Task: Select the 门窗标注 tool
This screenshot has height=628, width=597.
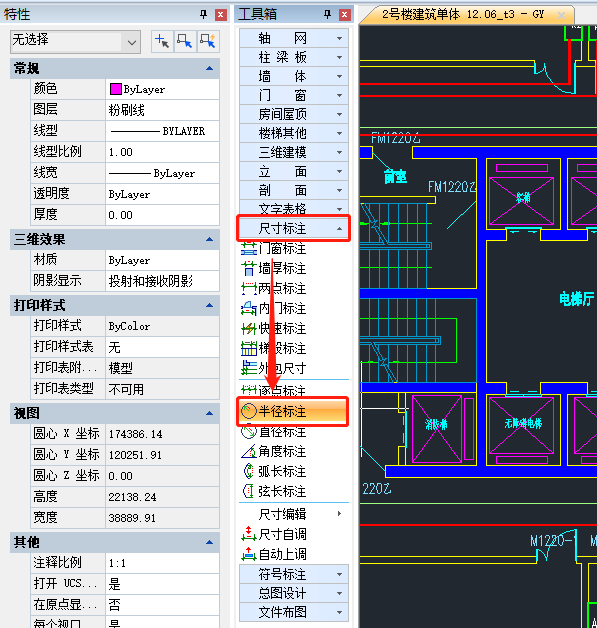Action: 274,249
